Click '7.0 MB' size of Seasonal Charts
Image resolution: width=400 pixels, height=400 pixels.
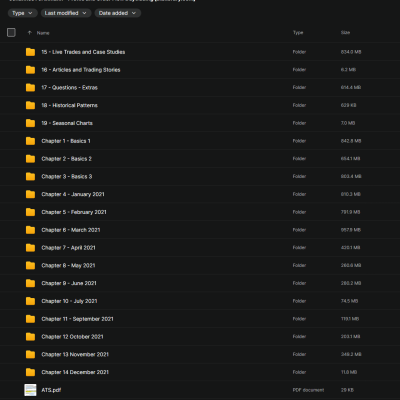pyautogui.click(x=348, y=123)
